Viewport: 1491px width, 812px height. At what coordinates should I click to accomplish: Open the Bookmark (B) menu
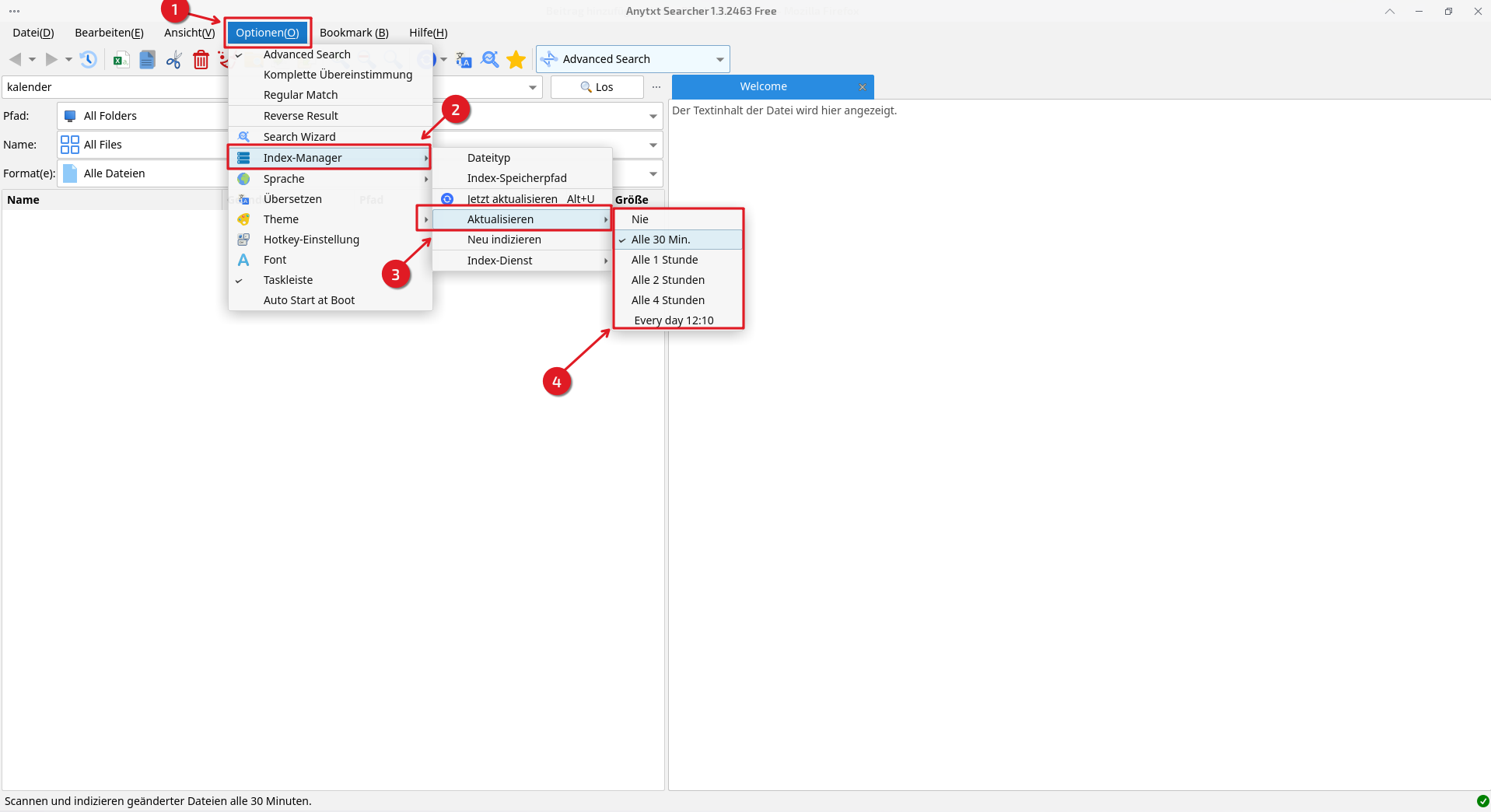pyautogui.click(x=354, y=33)
